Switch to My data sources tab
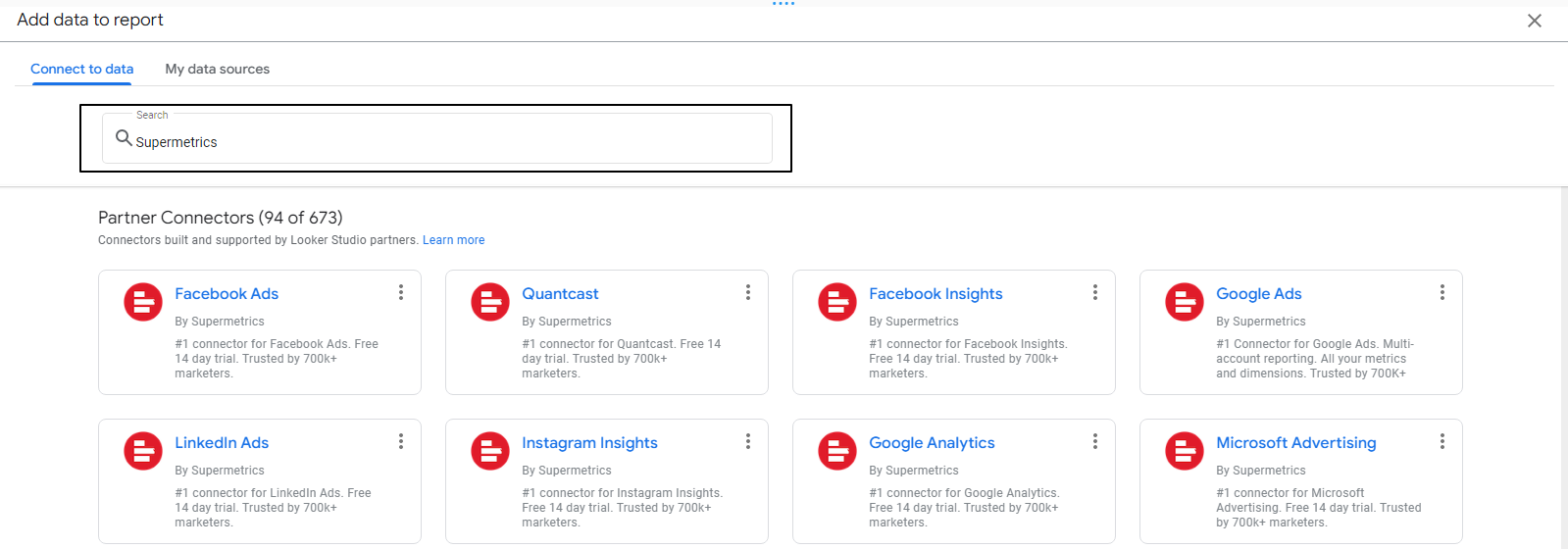The image size is (1568, 549). pyautogui.click(x=218, y=69)
